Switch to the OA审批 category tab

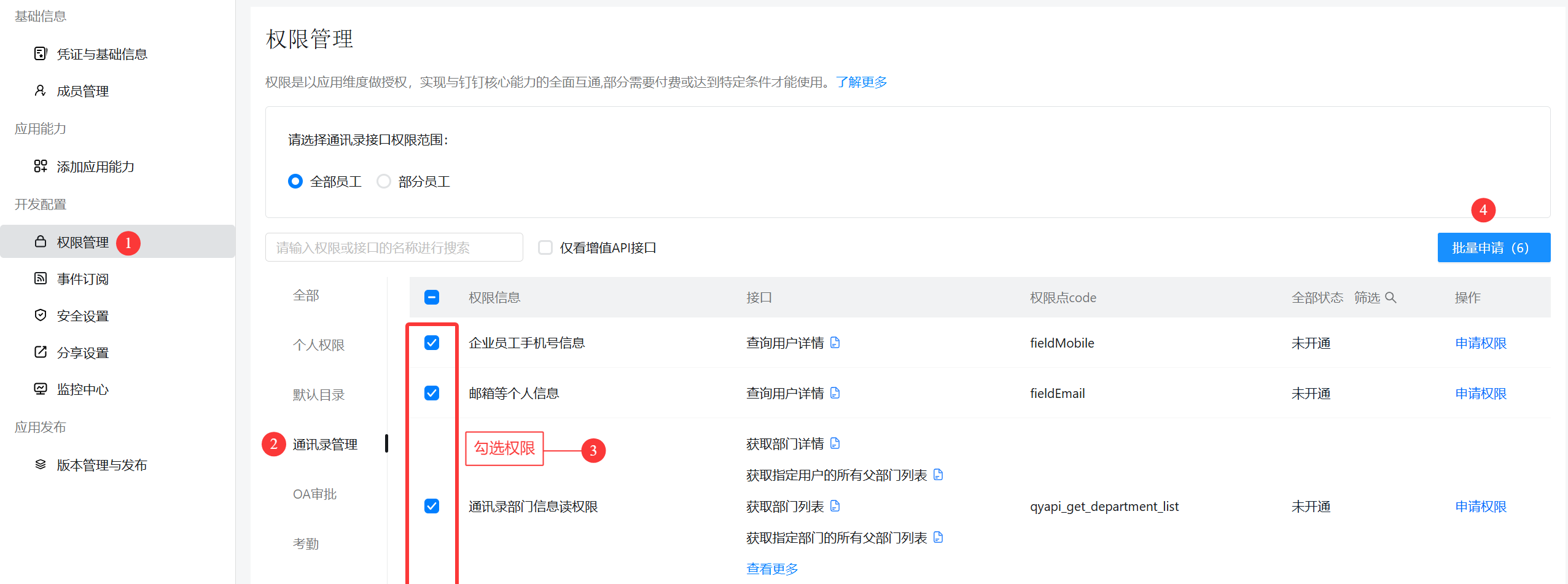[314, 494]
